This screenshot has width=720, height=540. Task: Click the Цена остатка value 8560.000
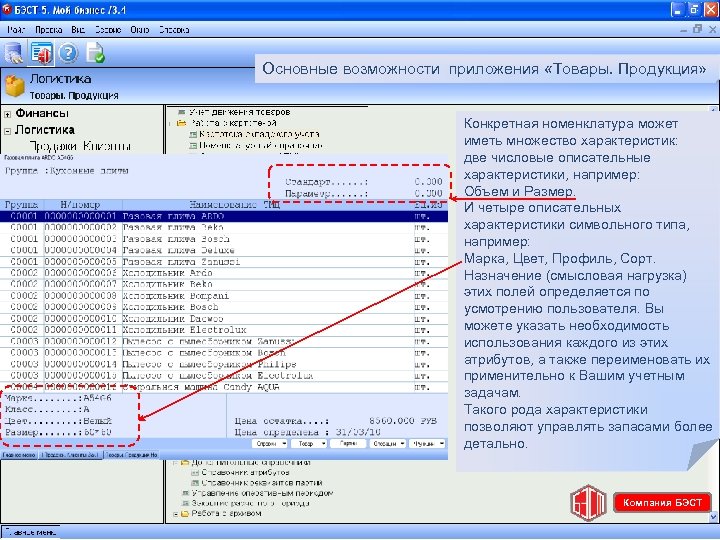pyautogui.click(x=392, y=421)
